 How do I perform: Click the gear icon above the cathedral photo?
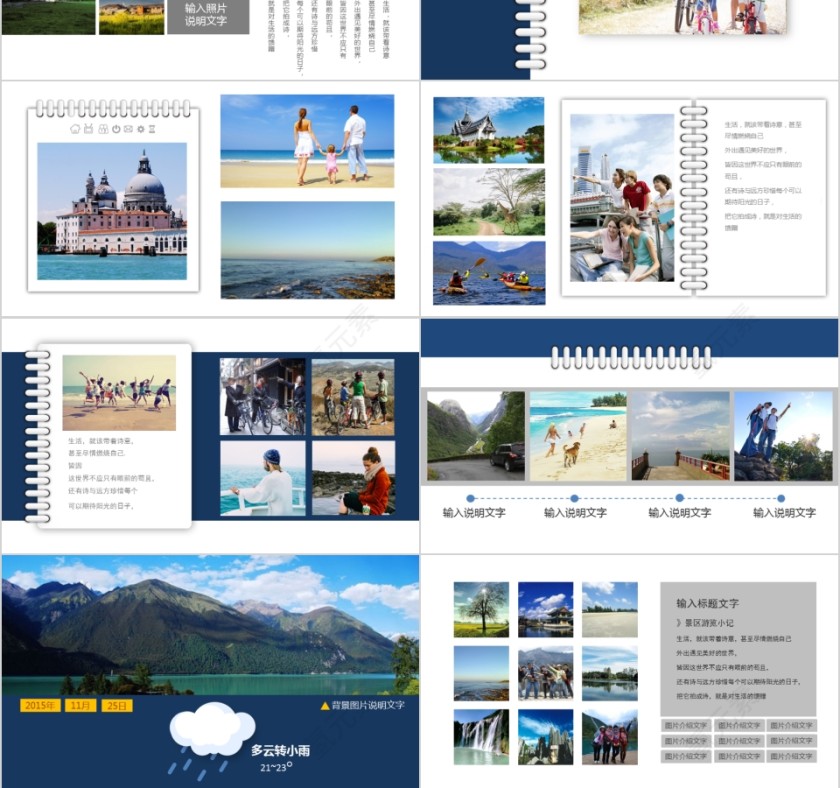[x=141, y=129]
